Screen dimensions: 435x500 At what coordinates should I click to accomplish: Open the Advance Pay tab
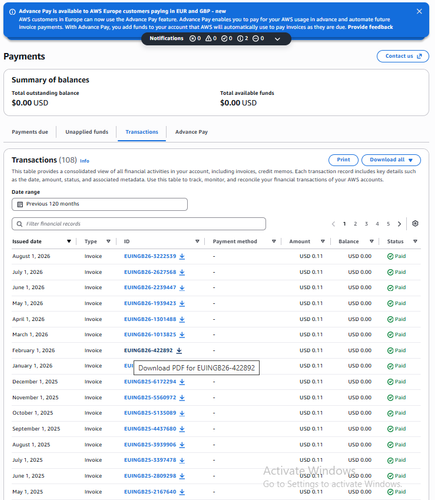(x=191, y=132)
